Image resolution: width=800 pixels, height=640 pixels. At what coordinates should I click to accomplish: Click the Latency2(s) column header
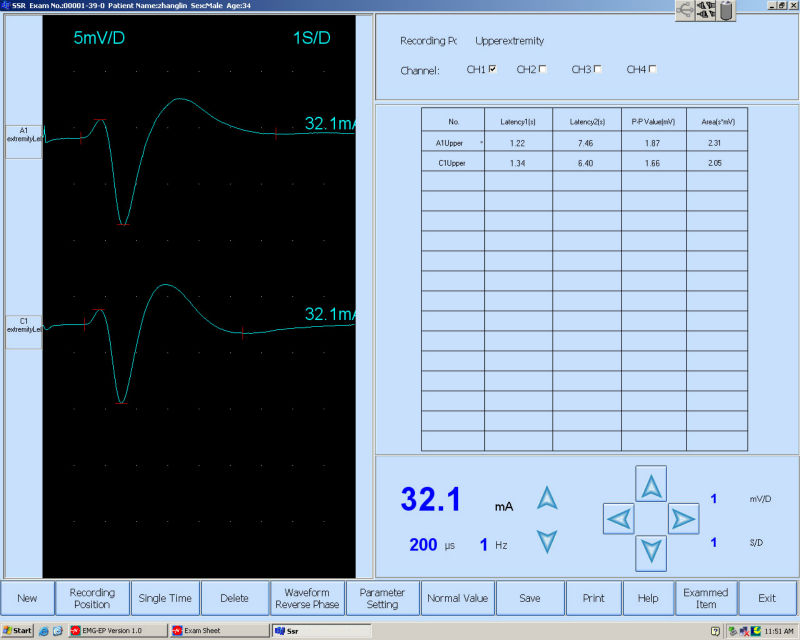pyautogui.click(x=587, y=121)
